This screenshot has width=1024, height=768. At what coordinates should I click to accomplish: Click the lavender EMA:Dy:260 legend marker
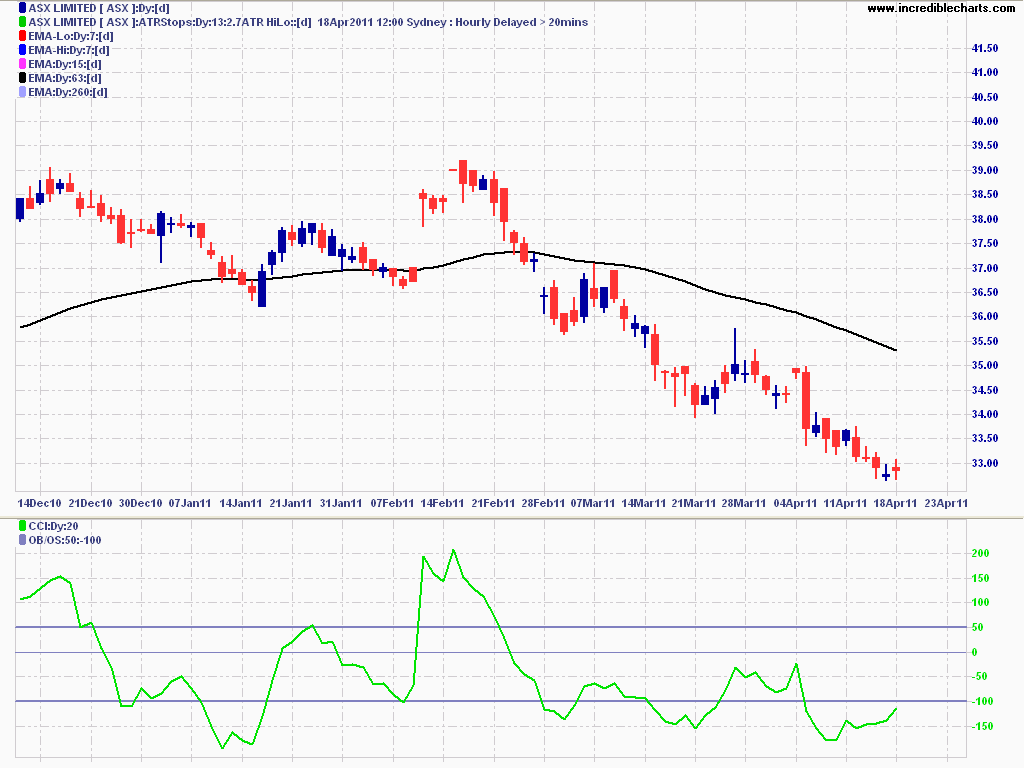8,92
